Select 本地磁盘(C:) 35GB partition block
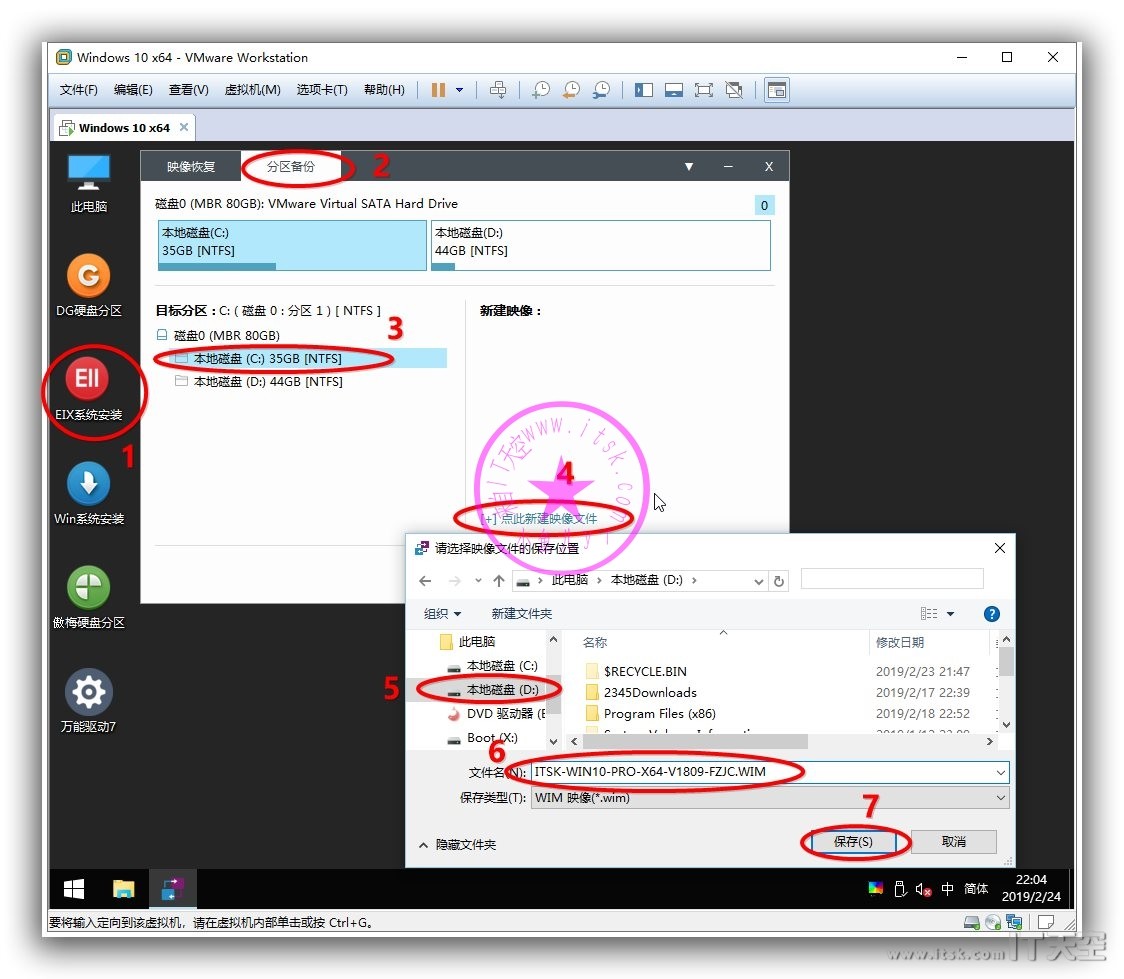Image resolution: width=1124 pixels, height=979 pixels. pyautogui.click(x=292, y=245)
